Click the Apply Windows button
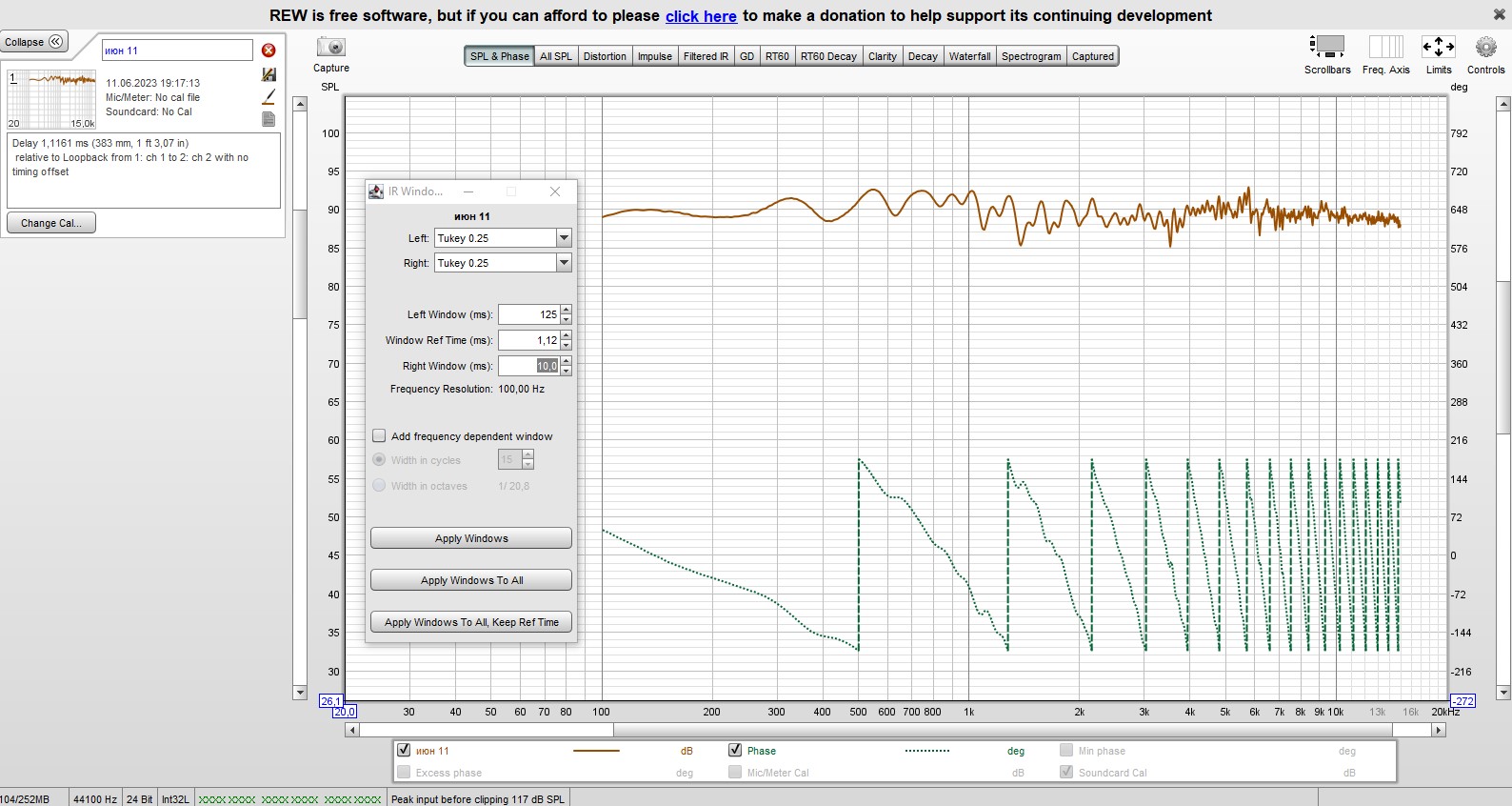The height and width of the screenshot is (806, 1512). point(471,538)
